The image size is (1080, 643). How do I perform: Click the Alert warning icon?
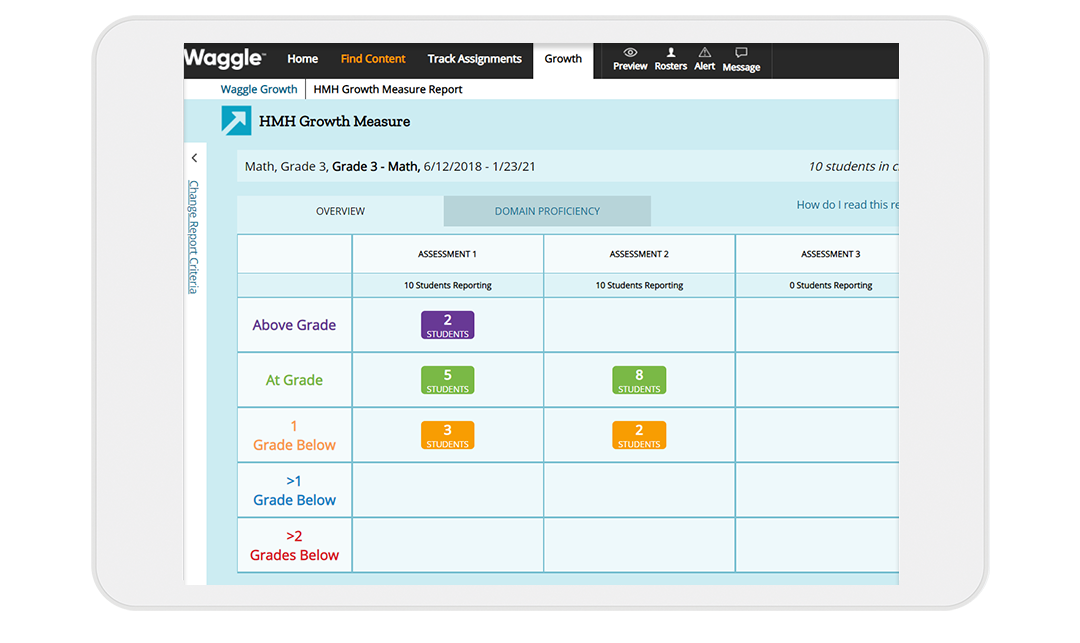pyautogui.click(x=704, y=58)
